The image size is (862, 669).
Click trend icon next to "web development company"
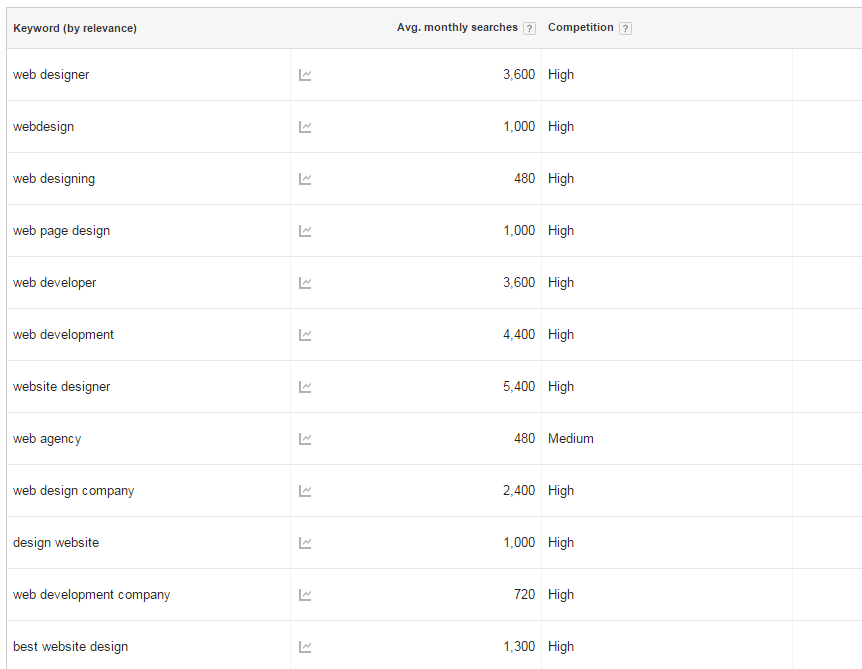tap(304, 594)
